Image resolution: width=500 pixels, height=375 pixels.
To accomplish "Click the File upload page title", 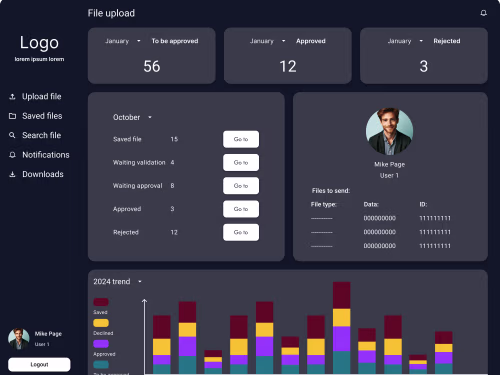I will (x=111, y=13).
